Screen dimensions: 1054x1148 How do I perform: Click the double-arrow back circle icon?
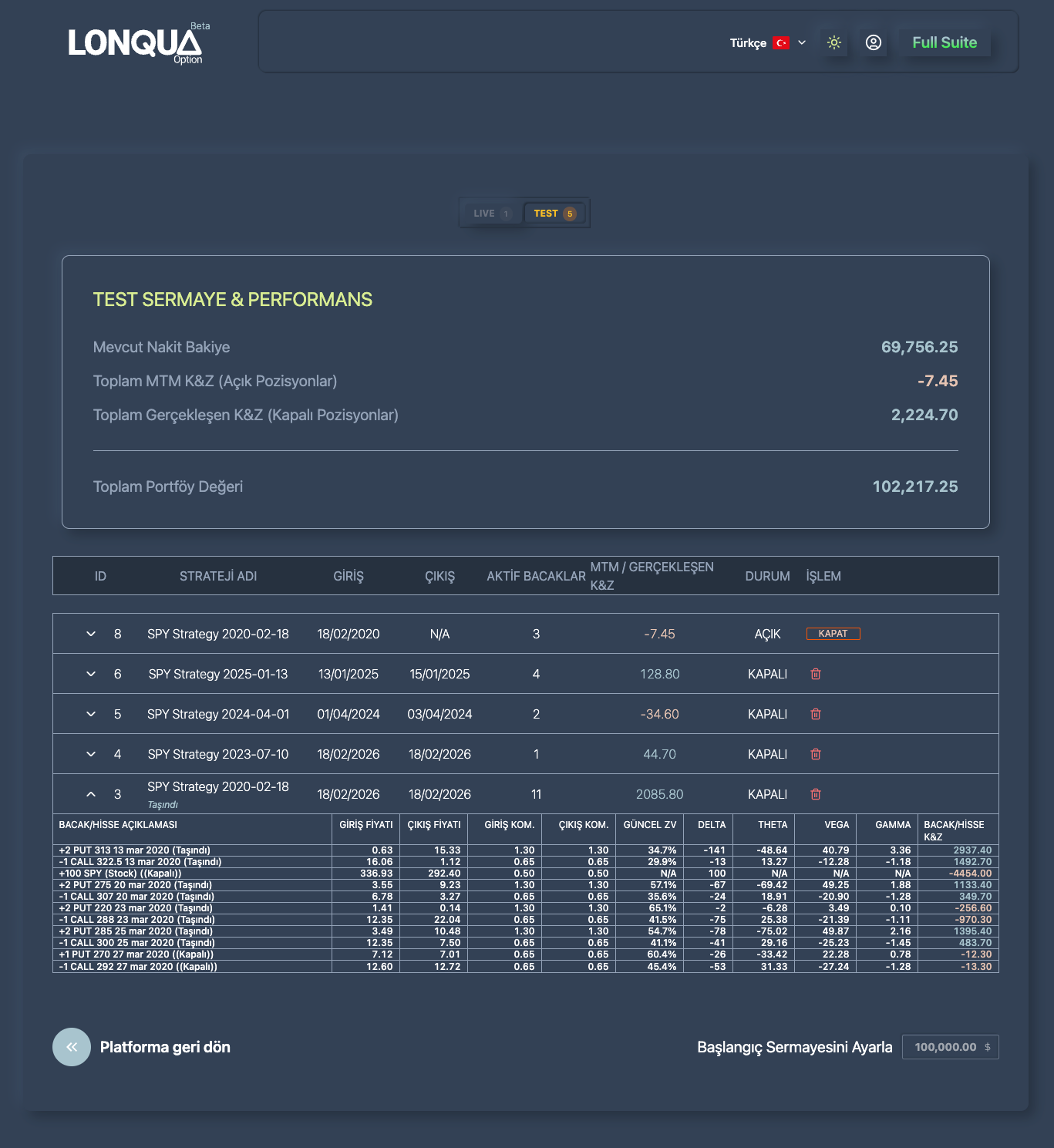(x=72, y=1047)
